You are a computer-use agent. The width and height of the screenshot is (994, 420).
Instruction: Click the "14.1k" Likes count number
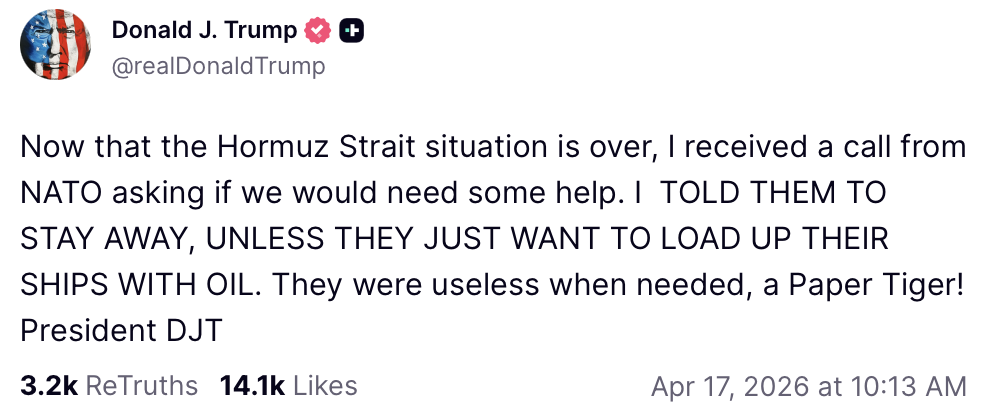250,385
